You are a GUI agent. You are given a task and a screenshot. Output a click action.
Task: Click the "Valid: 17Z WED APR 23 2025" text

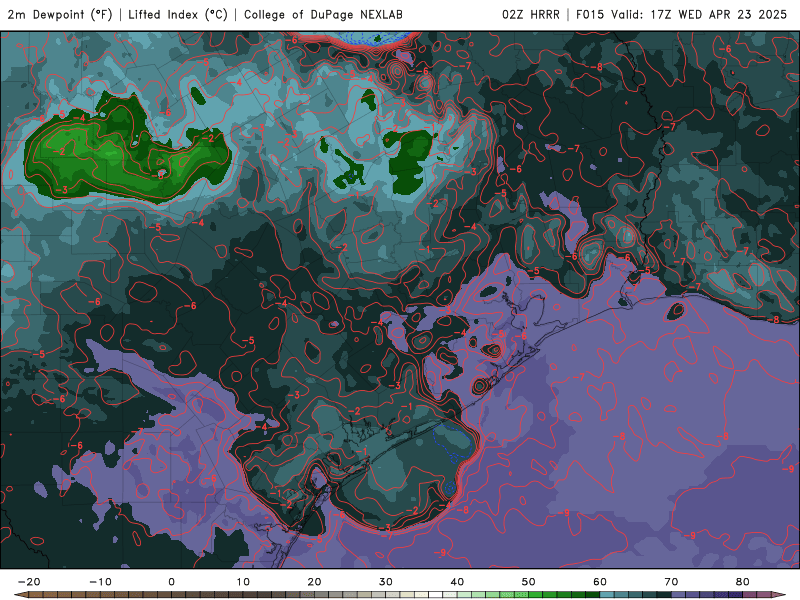pyautogui.click(x=699, y=14)
